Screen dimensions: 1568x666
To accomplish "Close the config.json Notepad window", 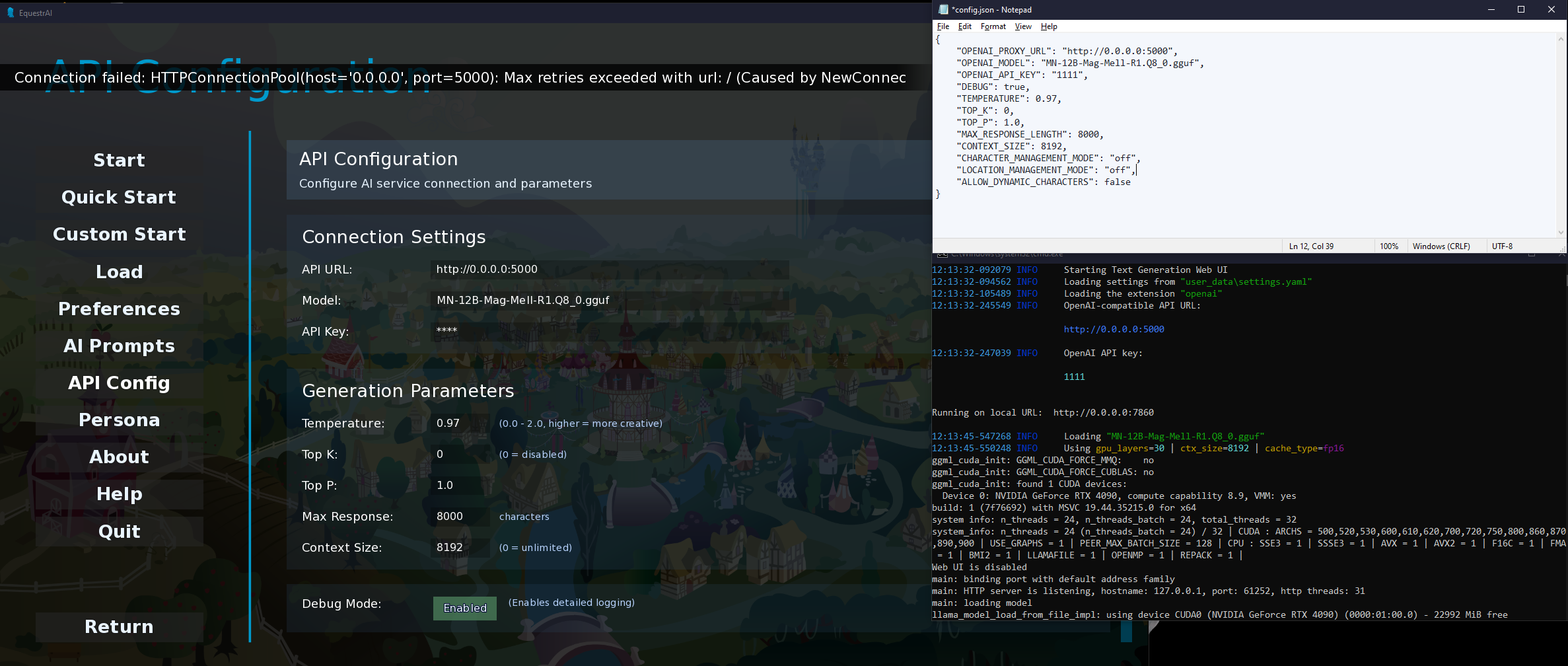I will [x=1551, y=9].
